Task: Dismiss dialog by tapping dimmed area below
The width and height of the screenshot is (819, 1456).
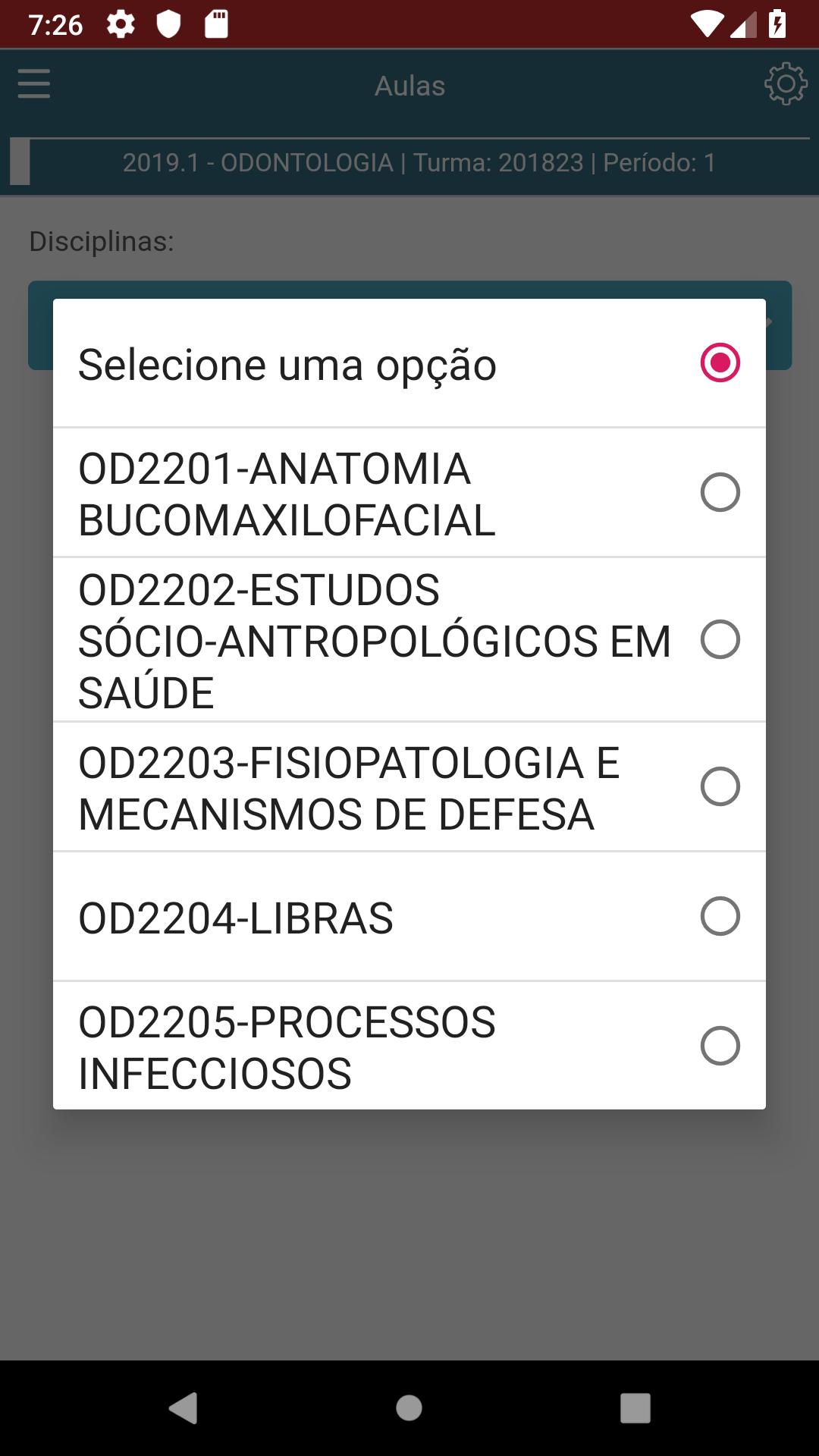Action: [x=409, y=1236]
